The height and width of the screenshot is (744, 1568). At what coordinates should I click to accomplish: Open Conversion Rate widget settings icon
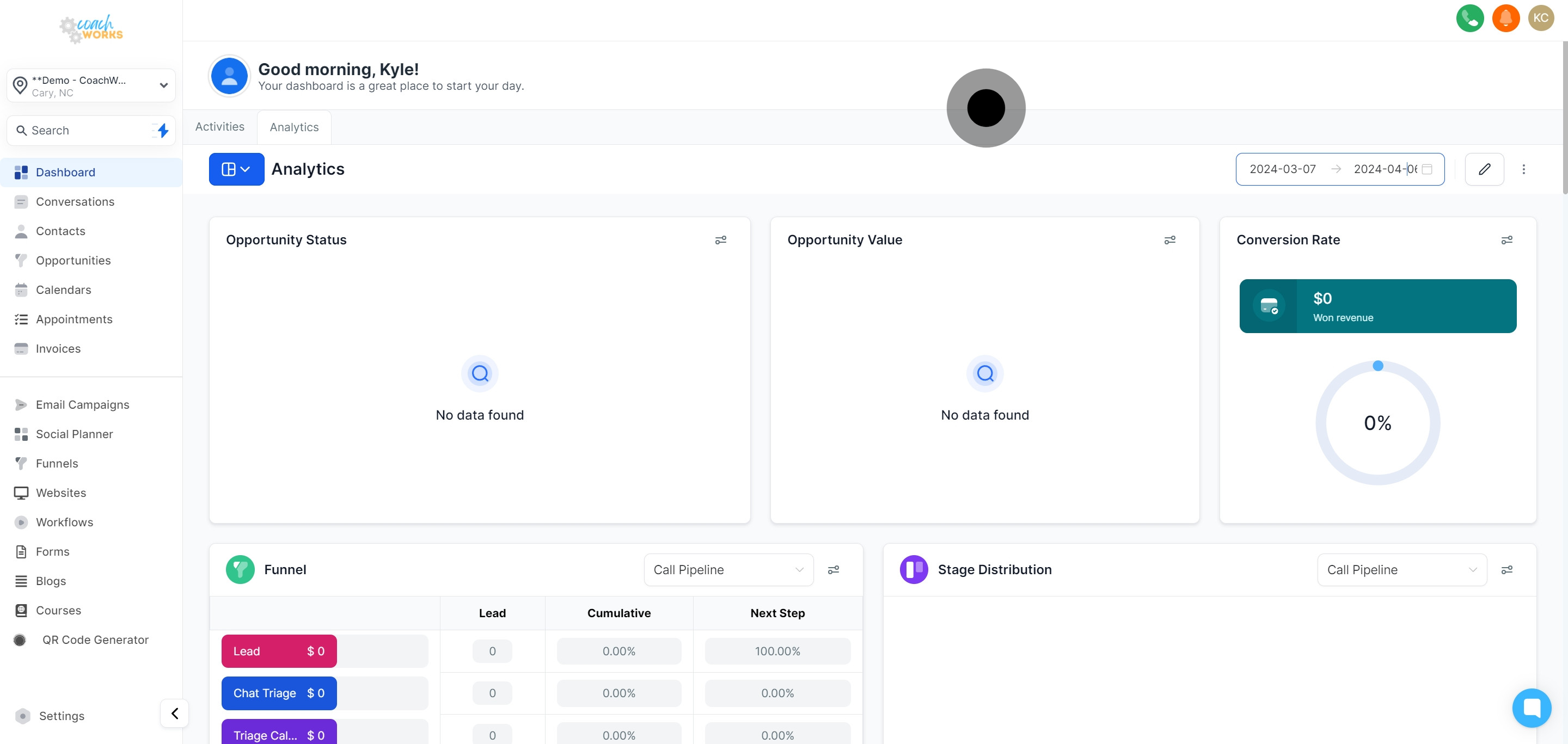coord(1506,241)
